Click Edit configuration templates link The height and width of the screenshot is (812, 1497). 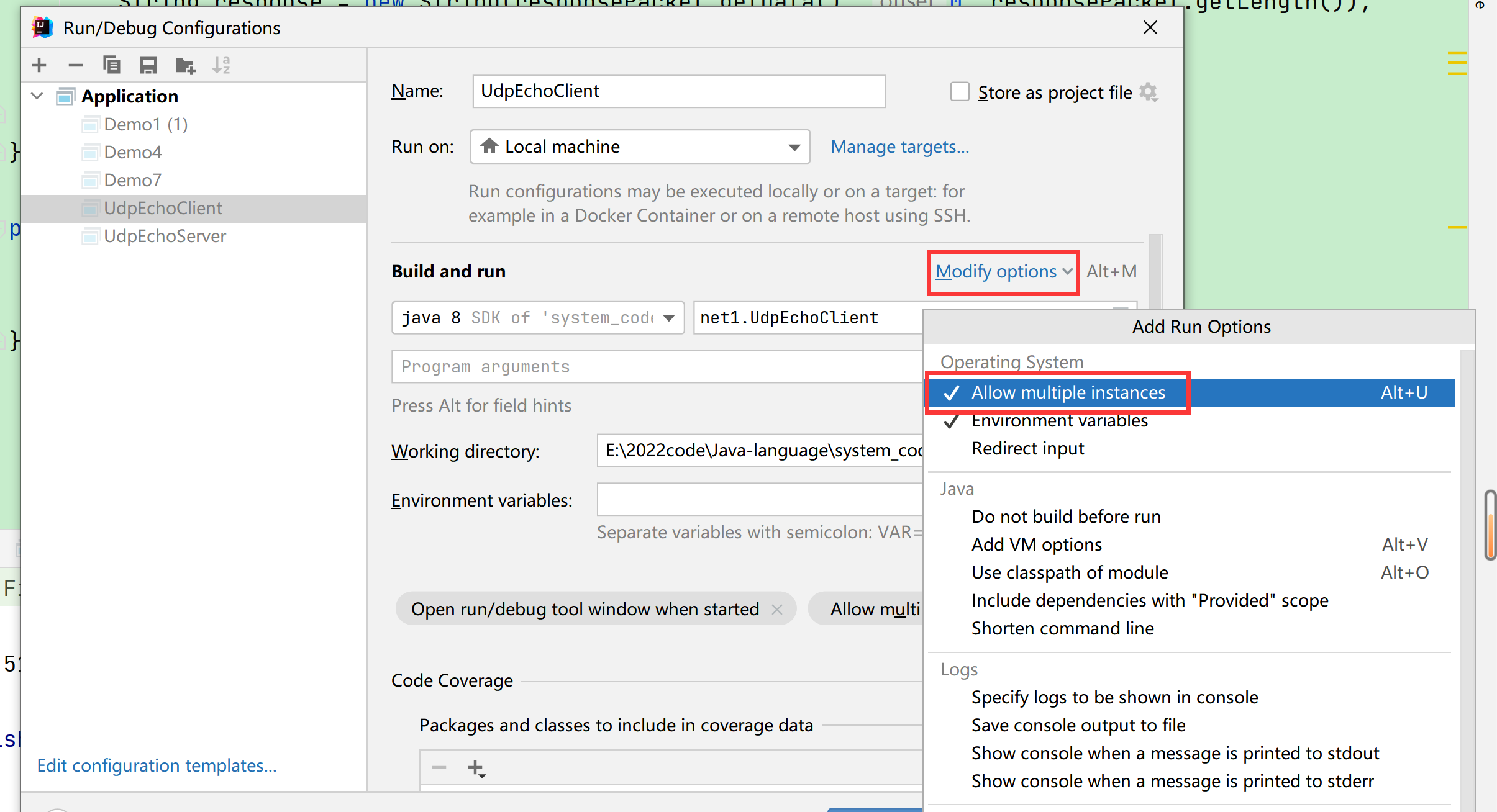pyautogui.click(x=157, y=765)
